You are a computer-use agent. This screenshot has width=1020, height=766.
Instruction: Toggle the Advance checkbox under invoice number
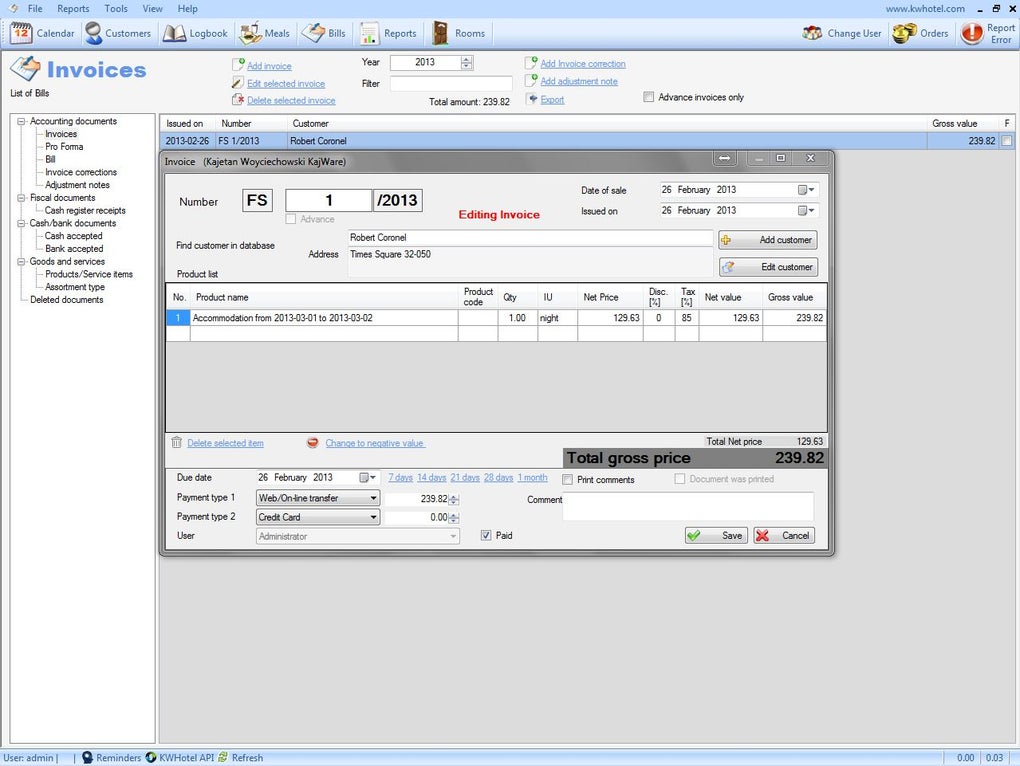coord(291,219)
